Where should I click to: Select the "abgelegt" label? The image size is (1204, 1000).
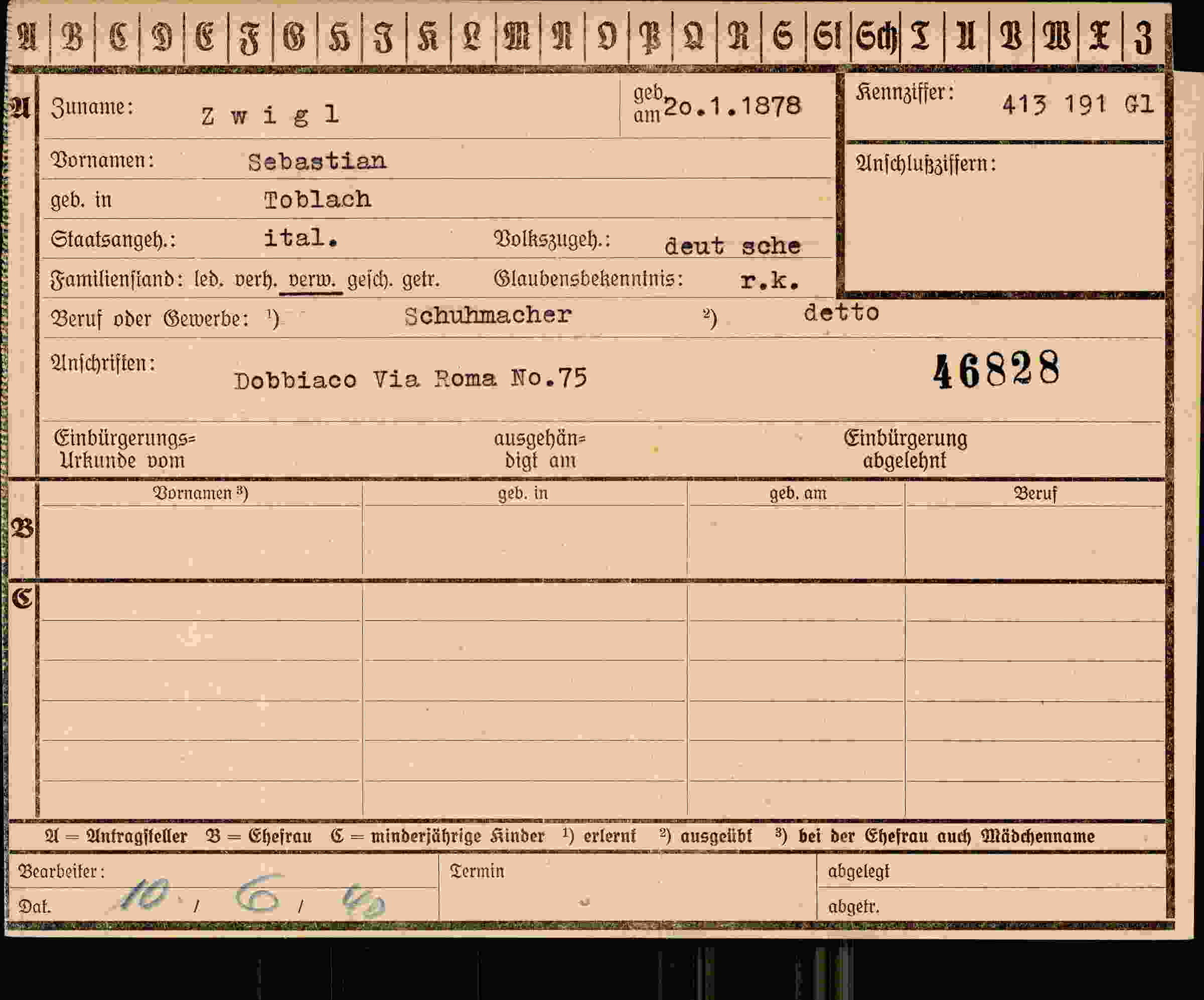[858, 872]
